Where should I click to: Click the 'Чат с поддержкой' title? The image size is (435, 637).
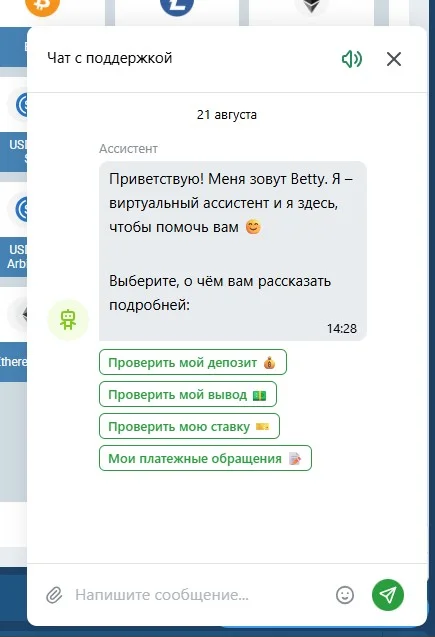point(110,58)
